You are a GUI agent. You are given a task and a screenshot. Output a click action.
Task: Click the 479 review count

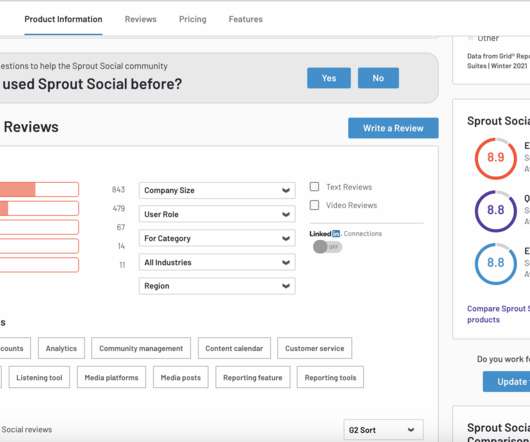(119, 208)
